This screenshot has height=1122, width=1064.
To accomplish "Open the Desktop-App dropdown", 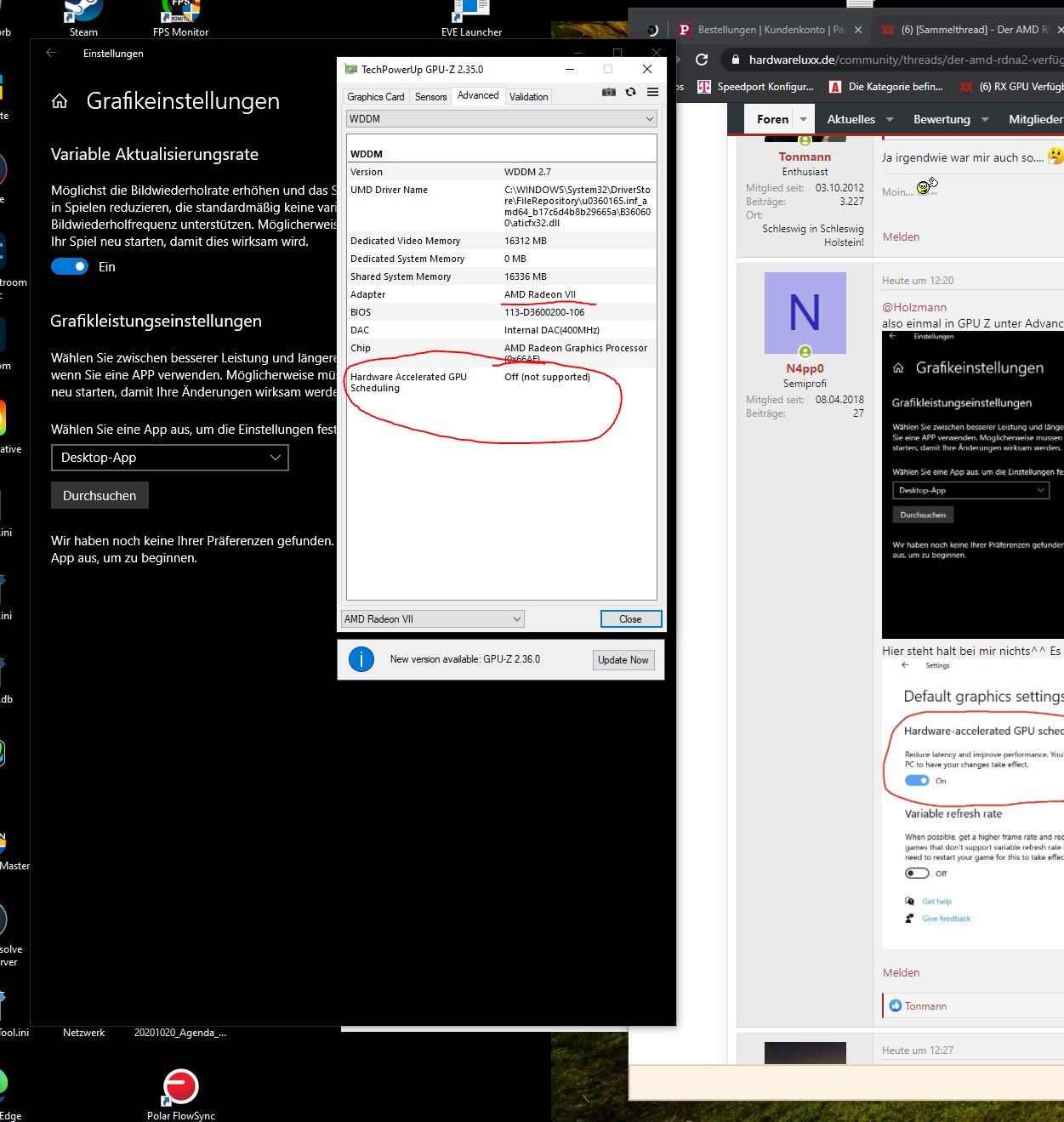I will [x=170, y=458].
